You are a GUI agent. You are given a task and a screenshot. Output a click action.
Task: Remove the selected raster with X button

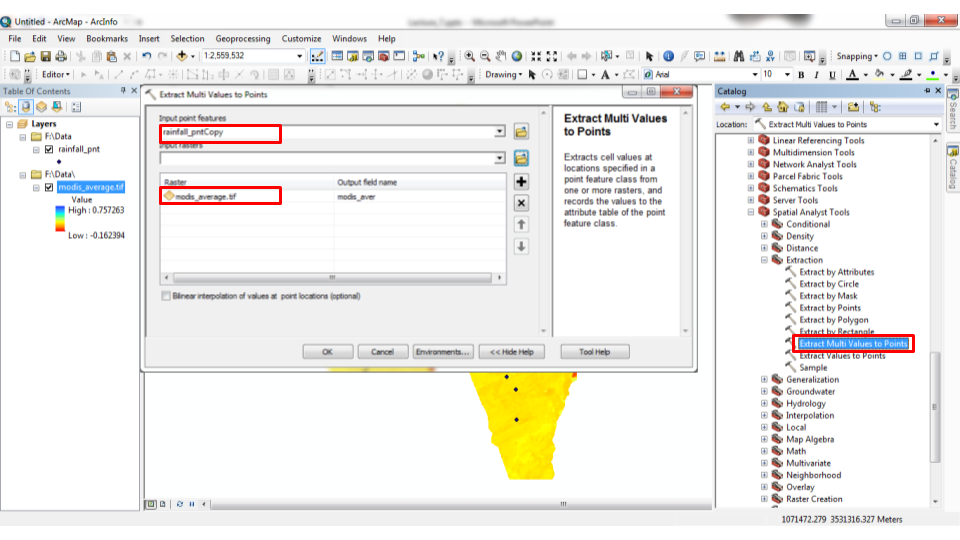[521, 203]
